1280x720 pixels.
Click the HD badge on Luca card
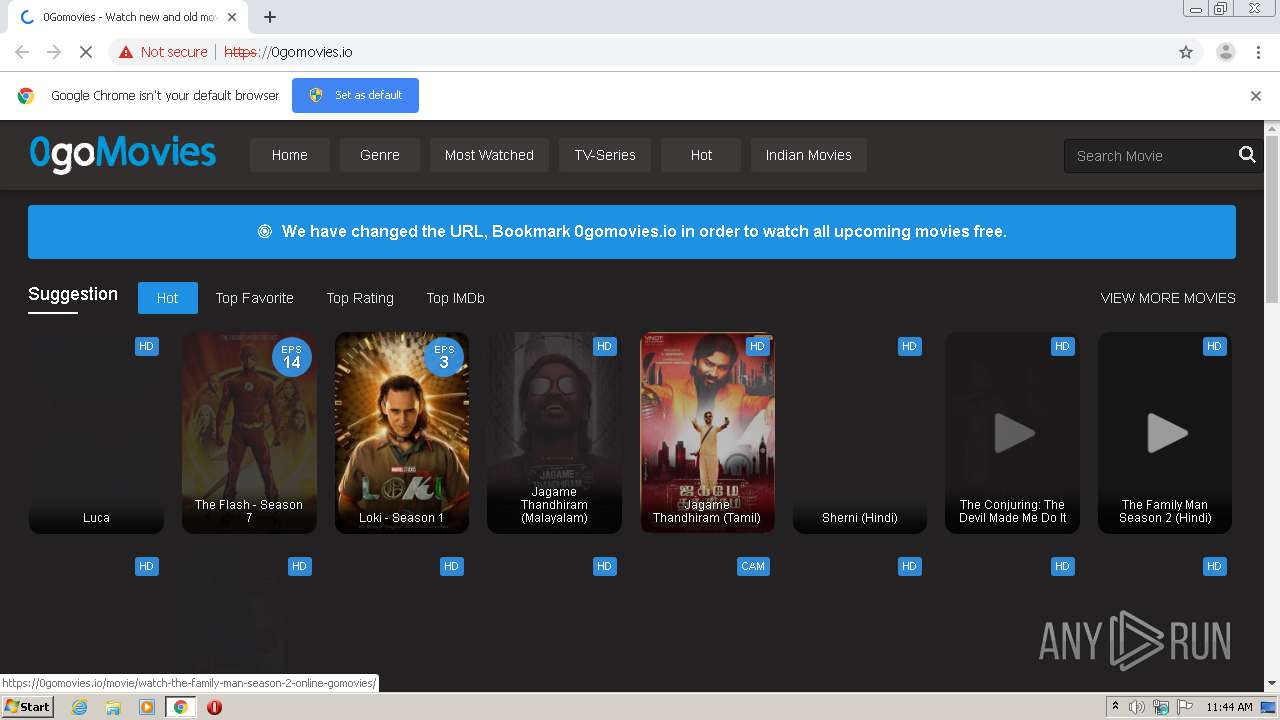[147, 346]
